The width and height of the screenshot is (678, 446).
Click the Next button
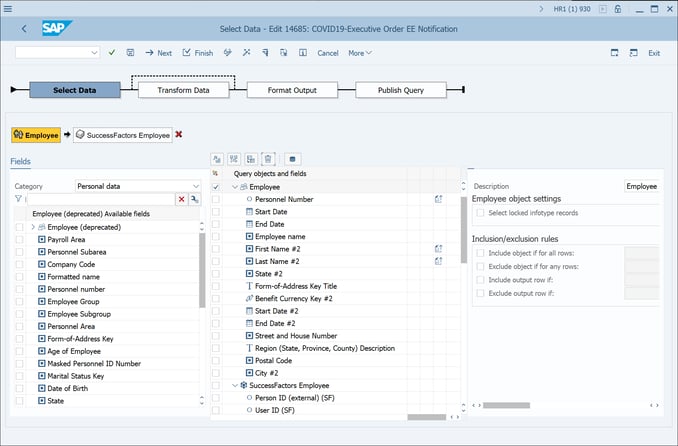(x=159, y=53)
